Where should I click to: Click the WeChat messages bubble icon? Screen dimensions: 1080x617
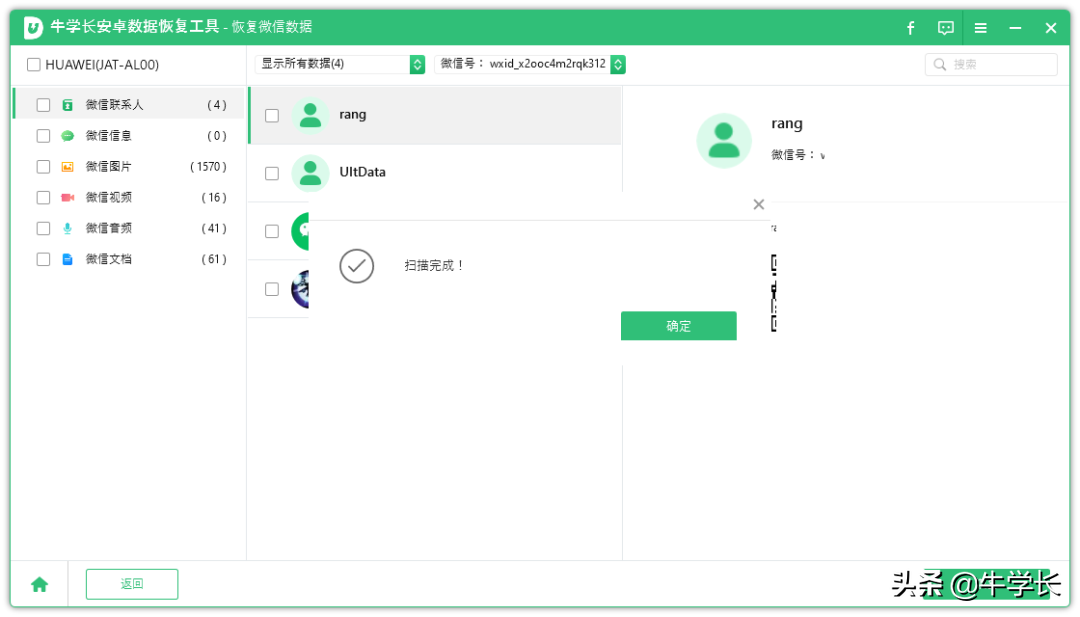(68, 136)
